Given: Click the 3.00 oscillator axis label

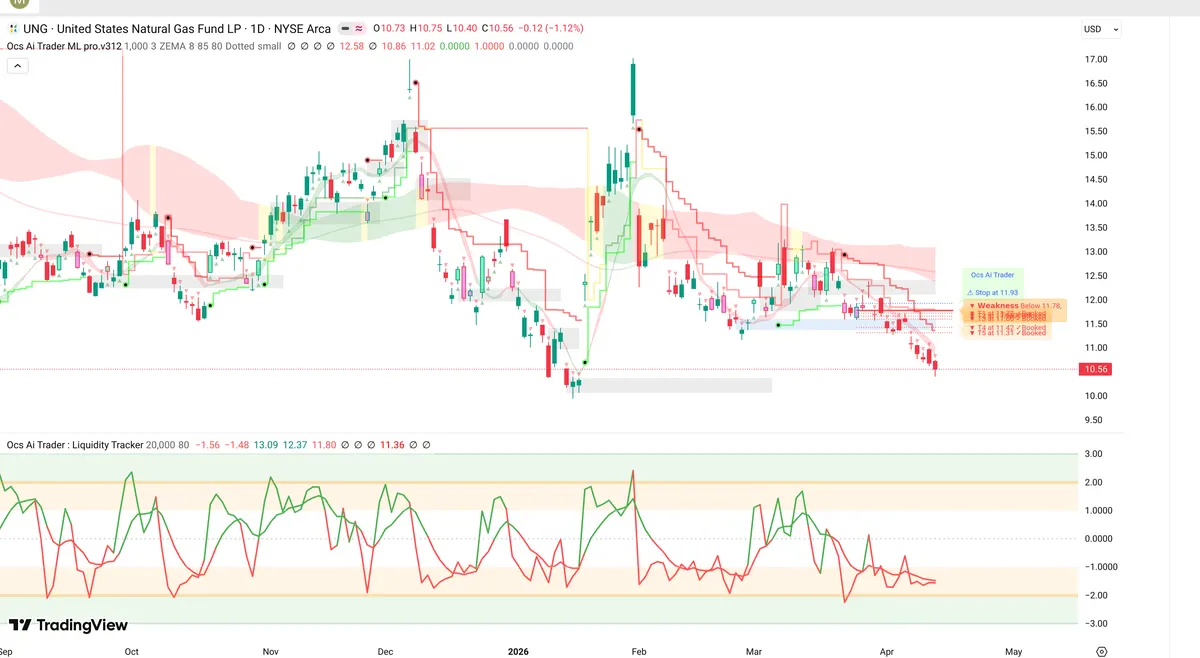Looking at the screenshot, I should click(1094, 454).
